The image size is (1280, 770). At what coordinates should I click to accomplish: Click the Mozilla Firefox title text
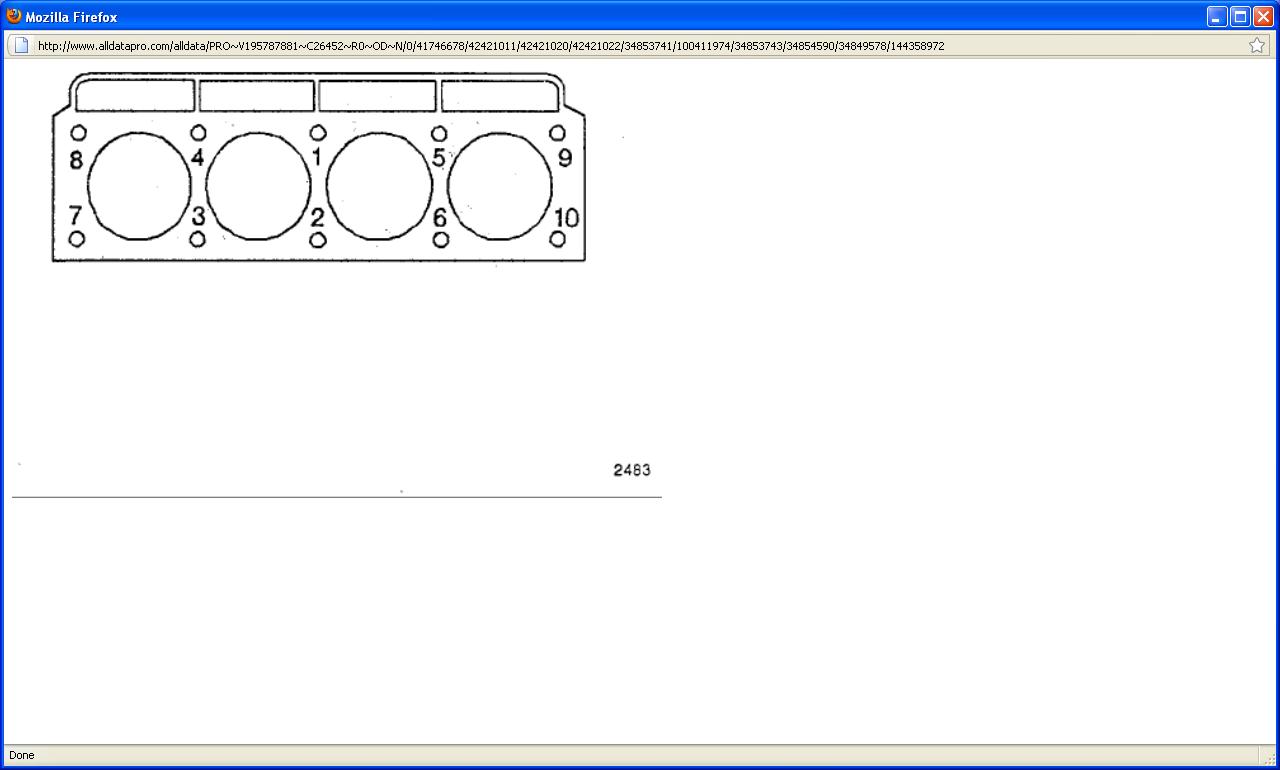[x=71, y=17]
